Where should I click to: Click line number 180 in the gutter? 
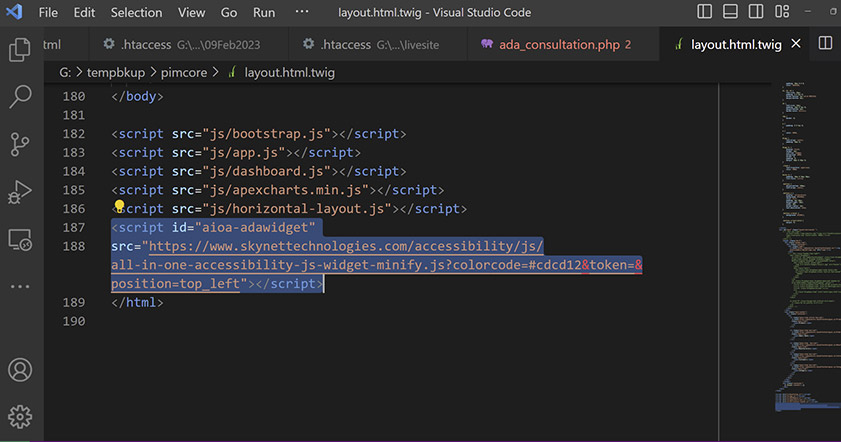[74, 96]
